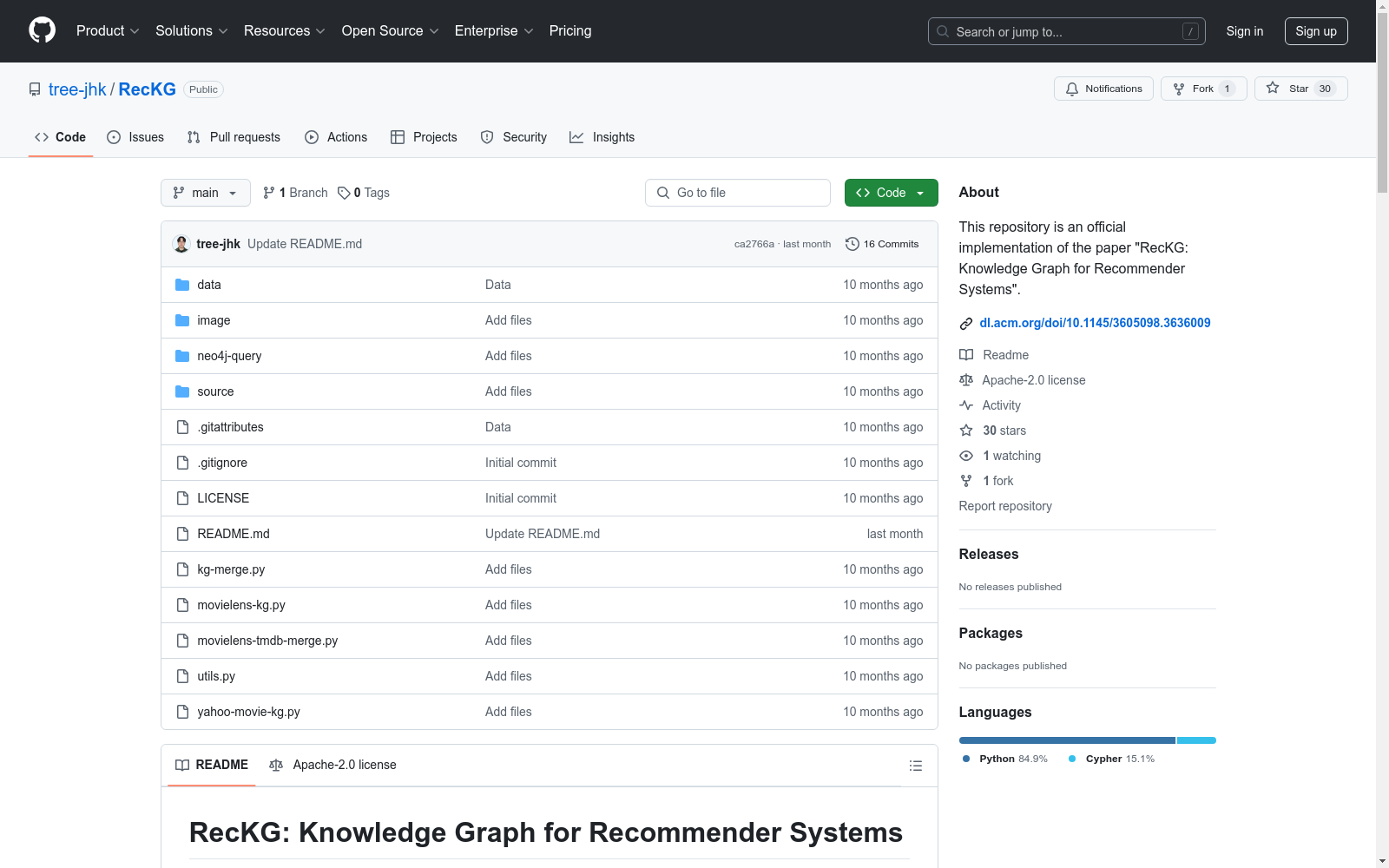Click the ca2766a commit hash
Screen dimensions: 1389x868
(x=754, y=244)
